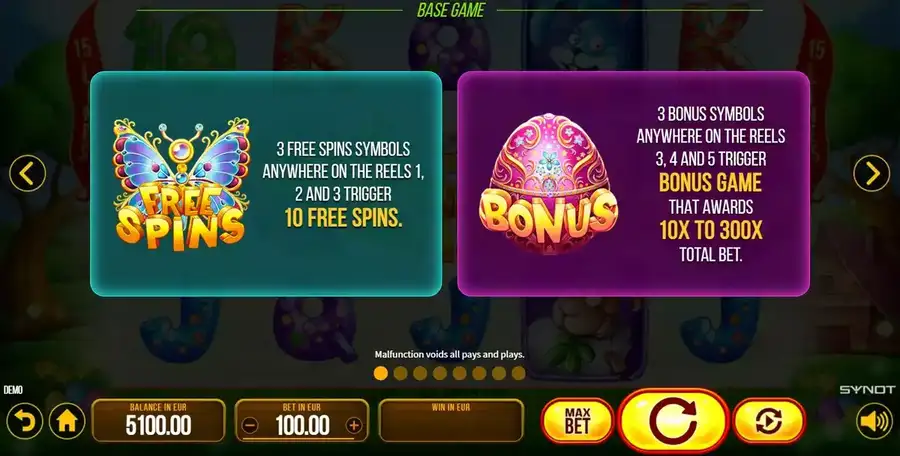Click the Bet in EUR amount field

(x=302, y=420)
